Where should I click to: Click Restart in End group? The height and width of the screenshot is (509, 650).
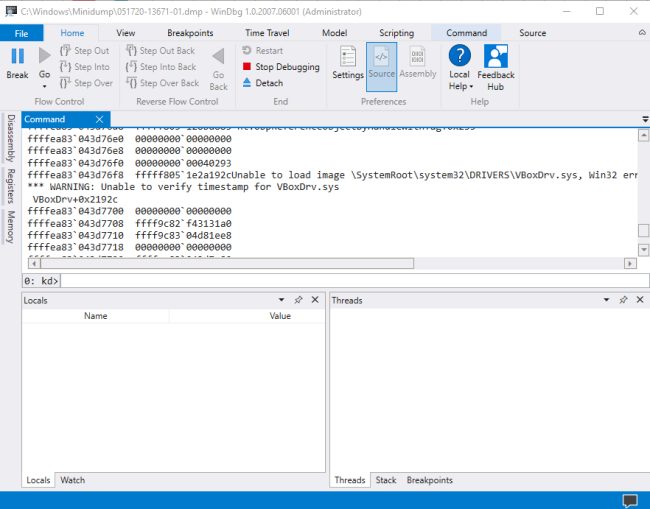click(262, 51)
